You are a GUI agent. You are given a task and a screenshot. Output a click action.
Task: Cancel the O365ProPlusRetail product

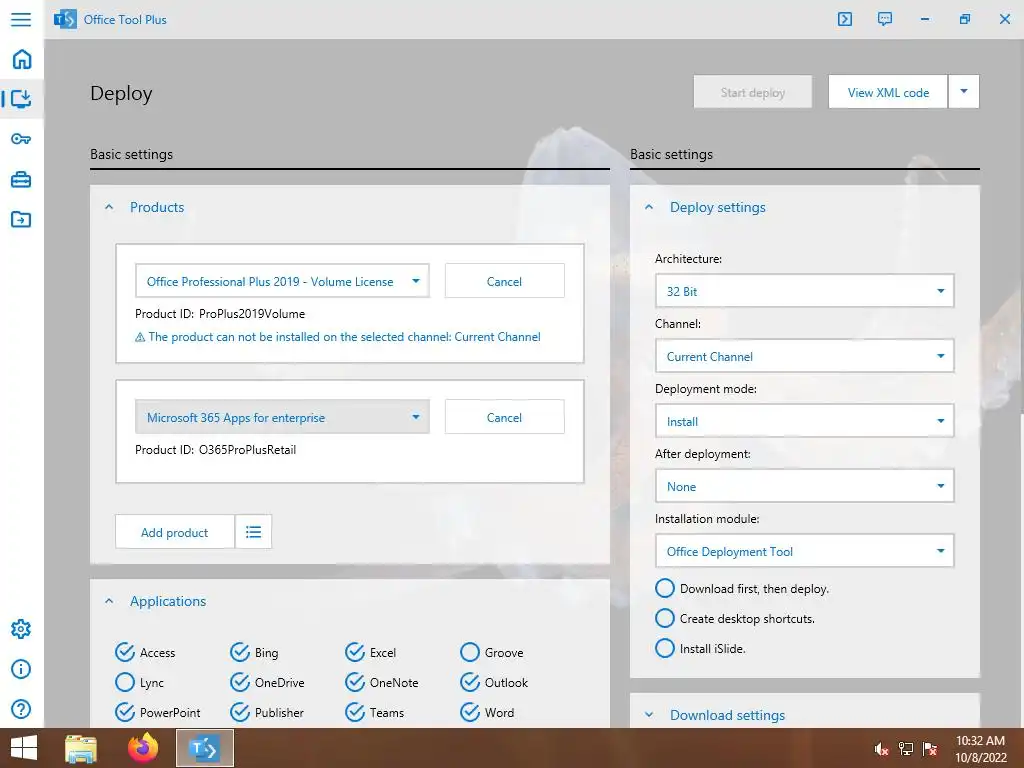coord(504,417)
